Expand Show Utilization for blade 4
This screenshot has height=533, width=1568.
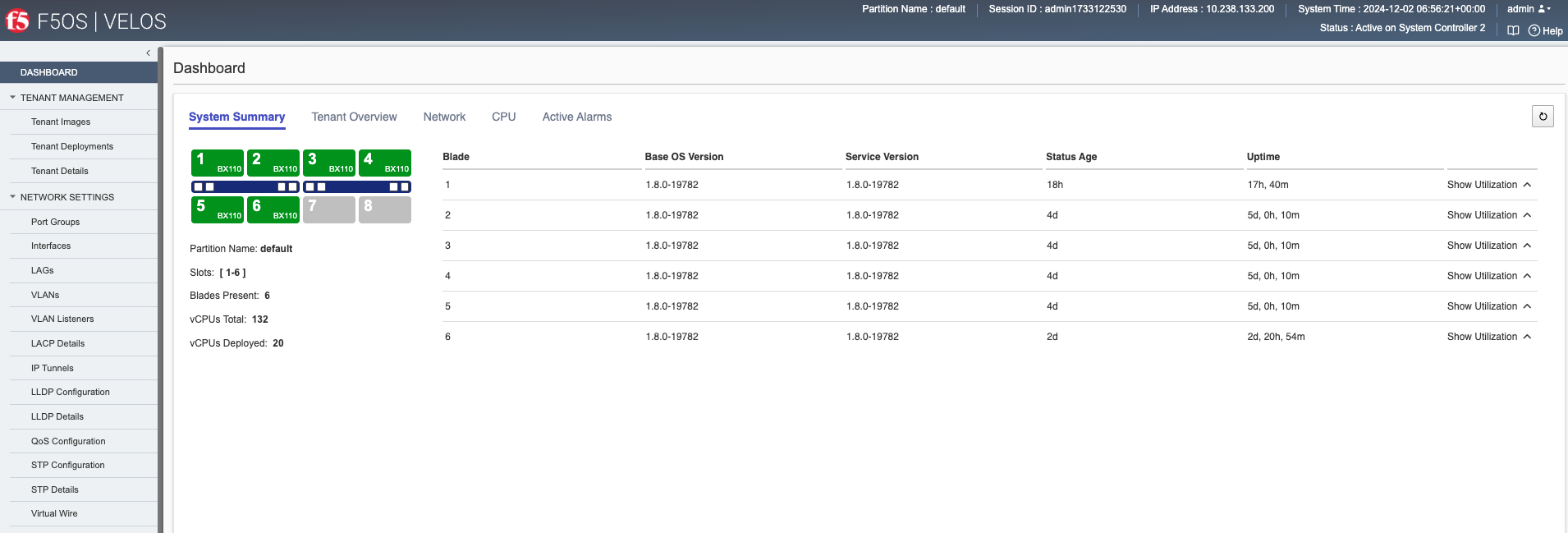tap(1488, 276)
